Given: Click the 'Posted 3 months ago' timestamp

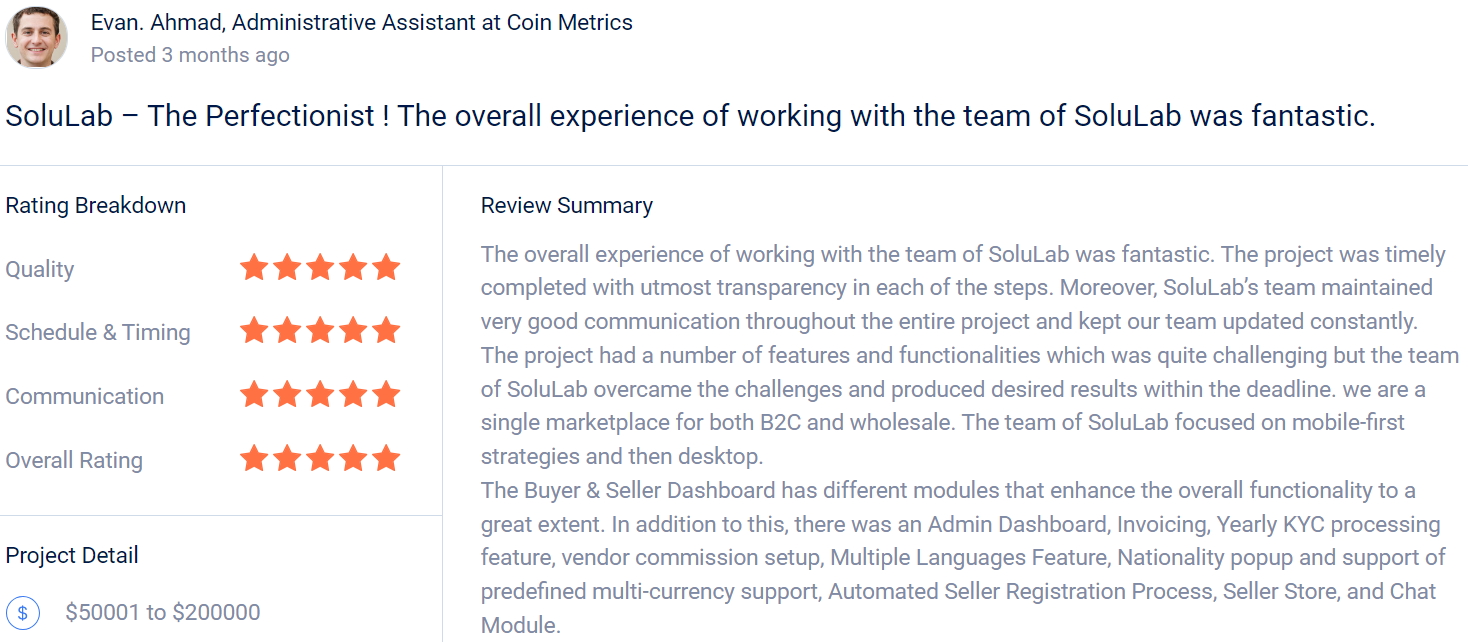Looking at the screenshot, I should [190, 55].
